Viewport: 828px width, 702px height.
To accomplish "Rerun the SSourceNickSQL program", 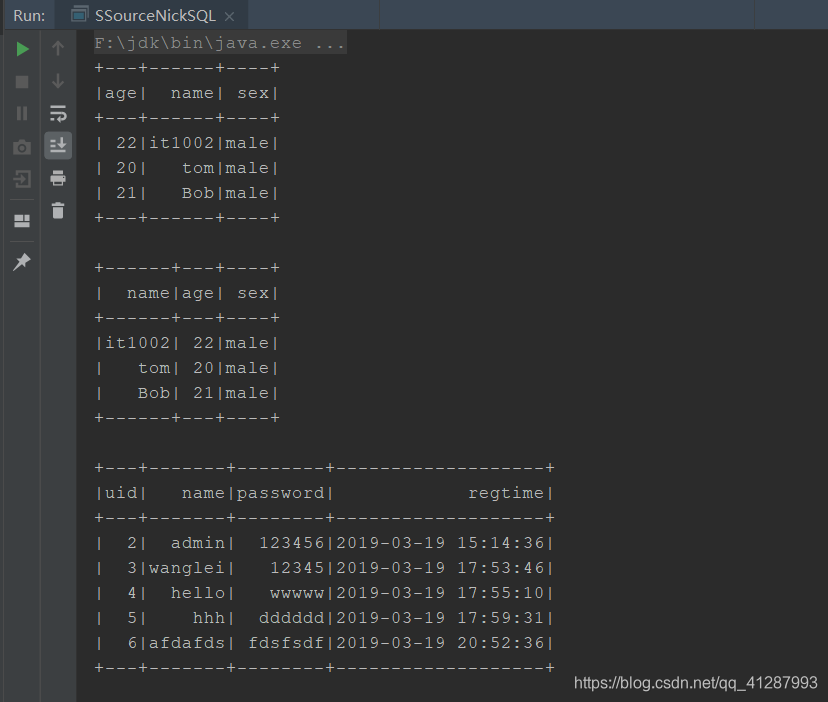I will [22, 48].
